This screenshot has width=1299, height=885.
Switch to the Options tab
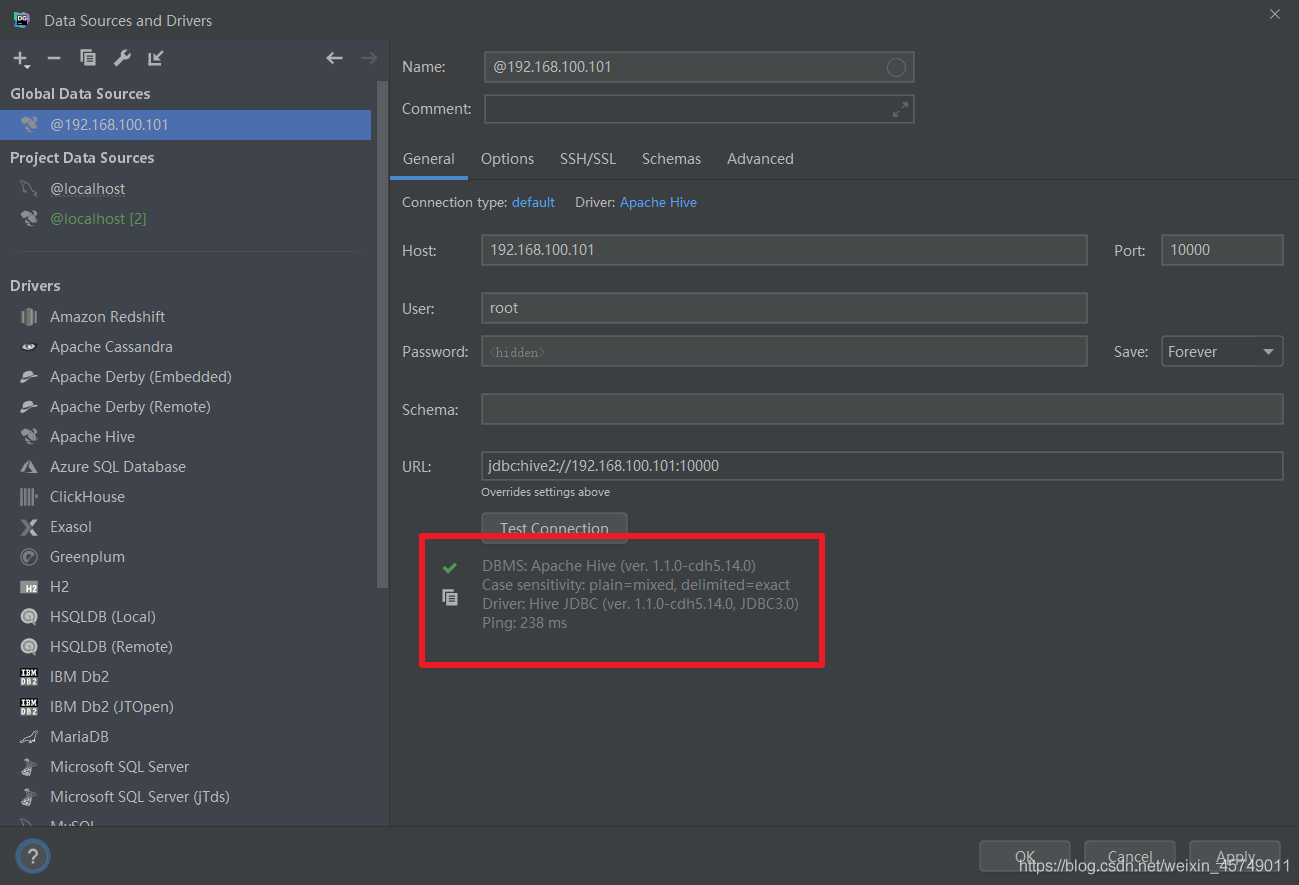tap(507, 159)
